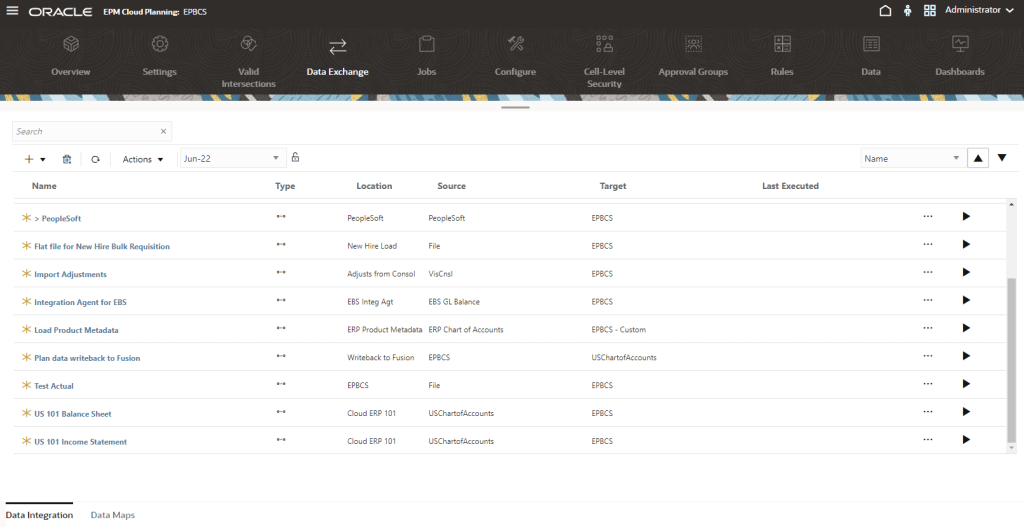
Task: Click the Last Executed column header
Action: [790, 186]
